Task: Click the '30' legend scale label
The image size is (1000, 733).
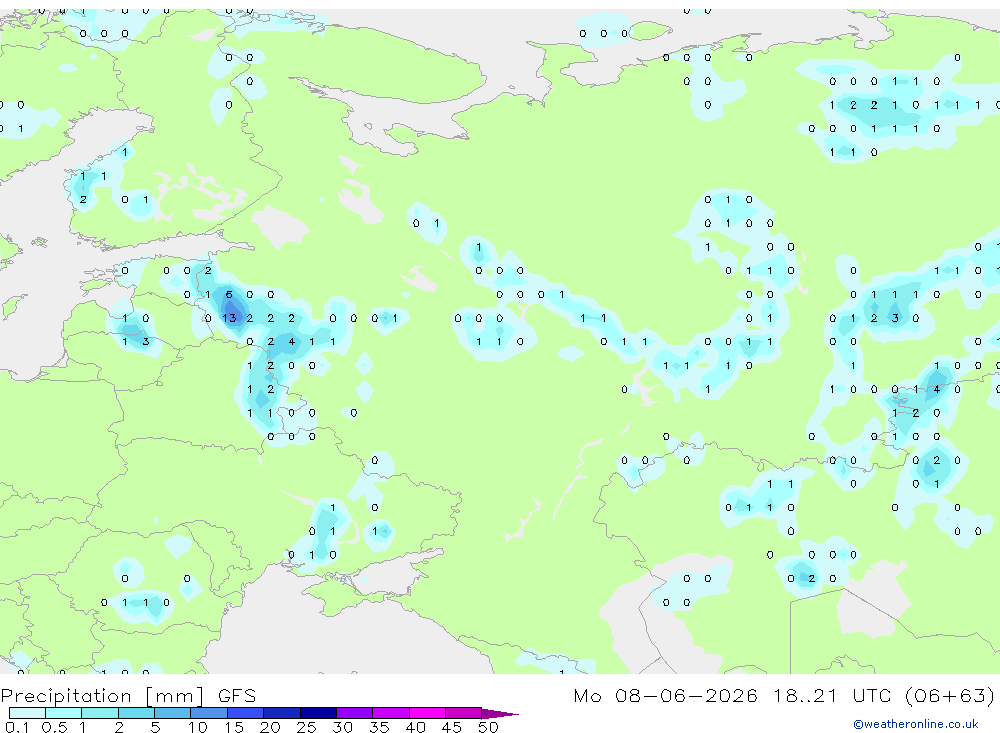Action: [342, 727]
